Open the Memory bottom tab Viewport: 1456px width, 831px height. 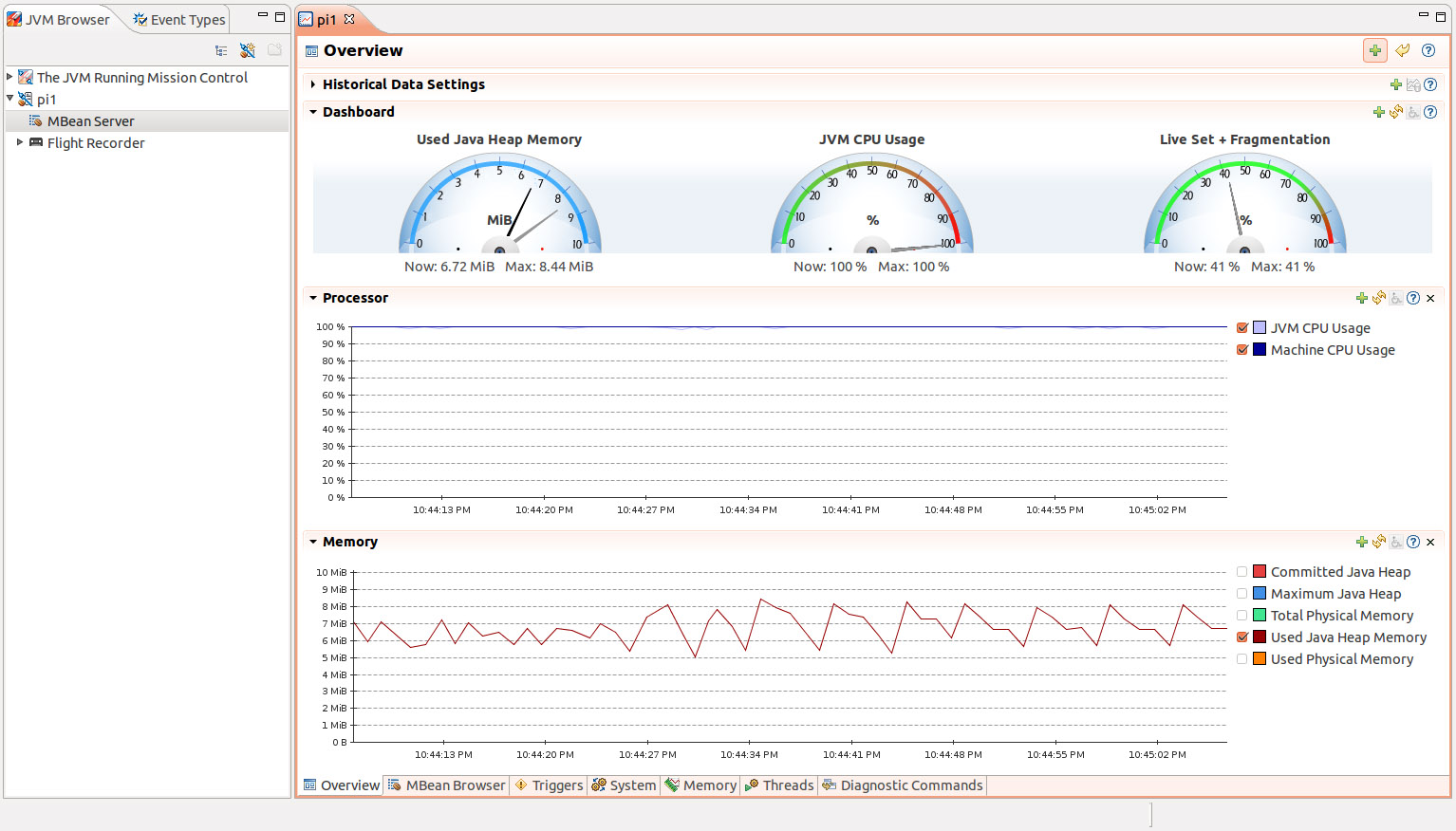[701, 785]
